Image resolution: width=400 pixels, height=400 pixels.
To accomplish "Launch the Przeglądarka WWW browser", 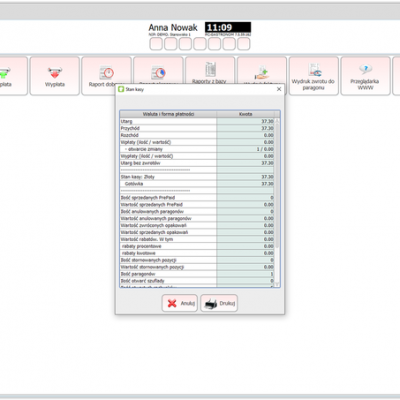I will [x=365, y=76].
